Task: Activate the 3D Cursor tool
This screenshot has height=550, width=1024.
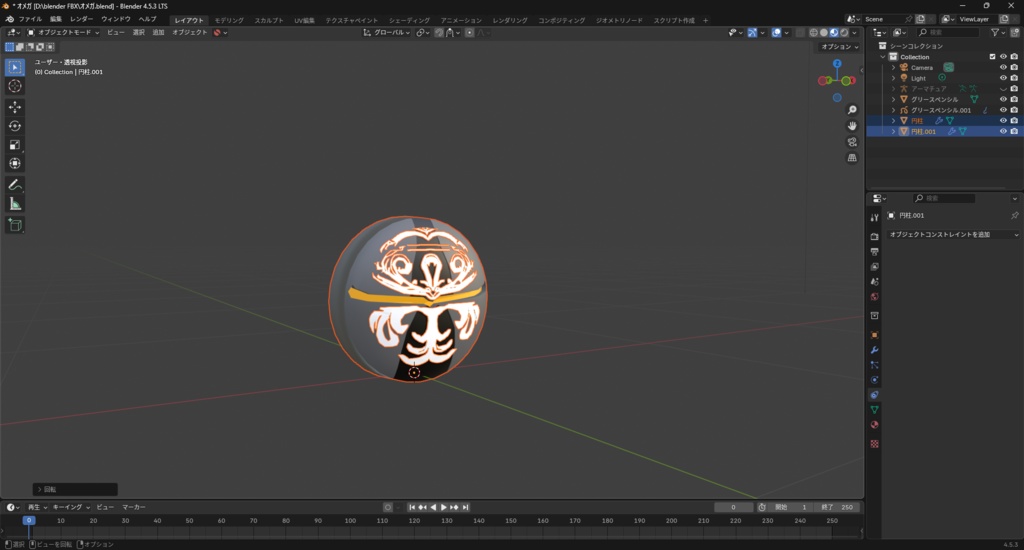Action: 15,86
